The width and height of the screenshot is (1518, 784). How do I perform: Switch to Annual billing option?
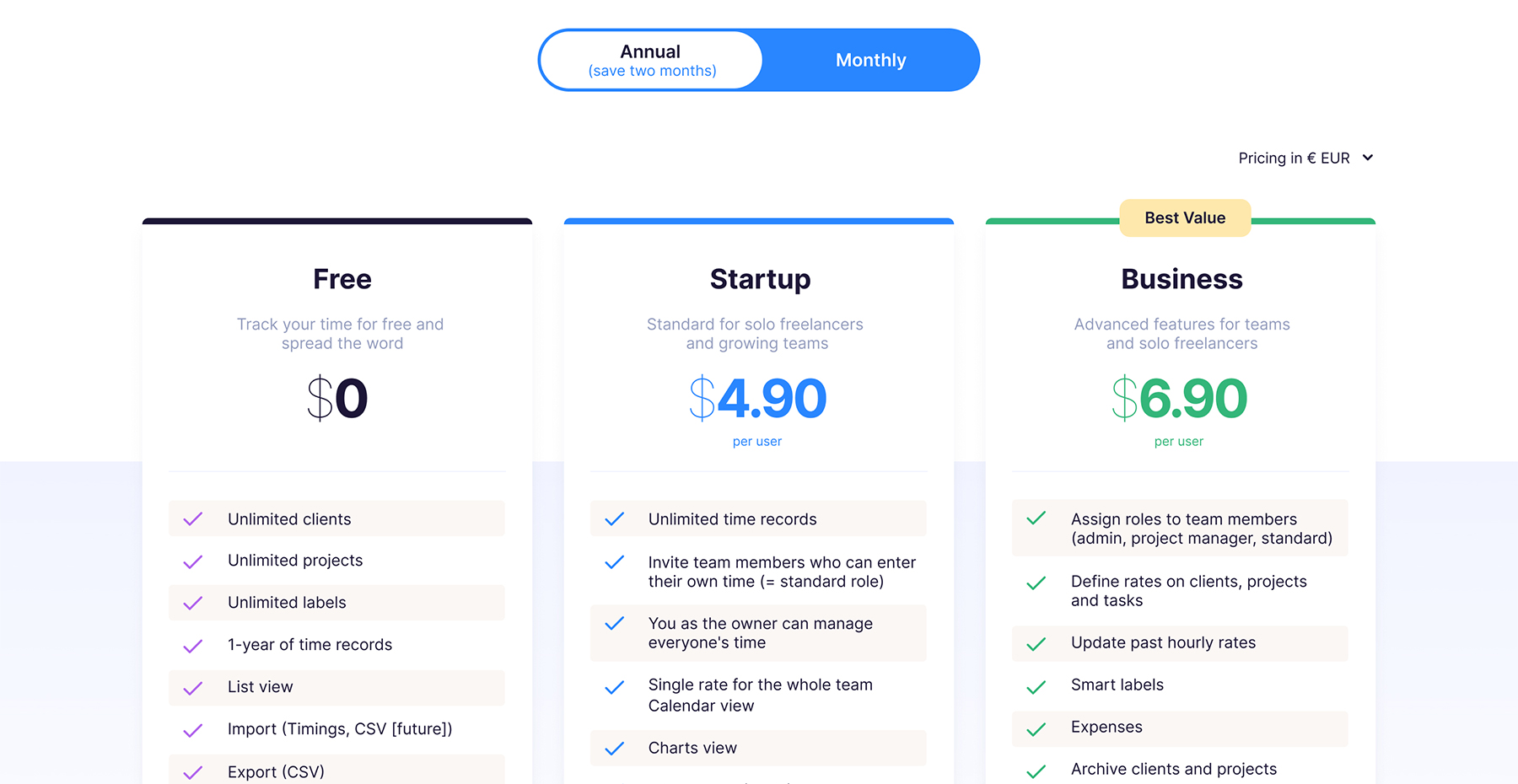click(x=651, y=60)
